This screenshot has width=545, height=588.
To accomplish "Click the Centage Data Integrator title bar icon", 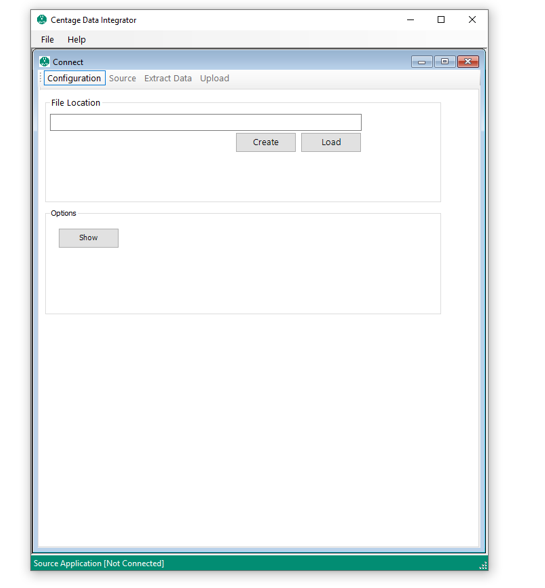I will tap(42, 20).
